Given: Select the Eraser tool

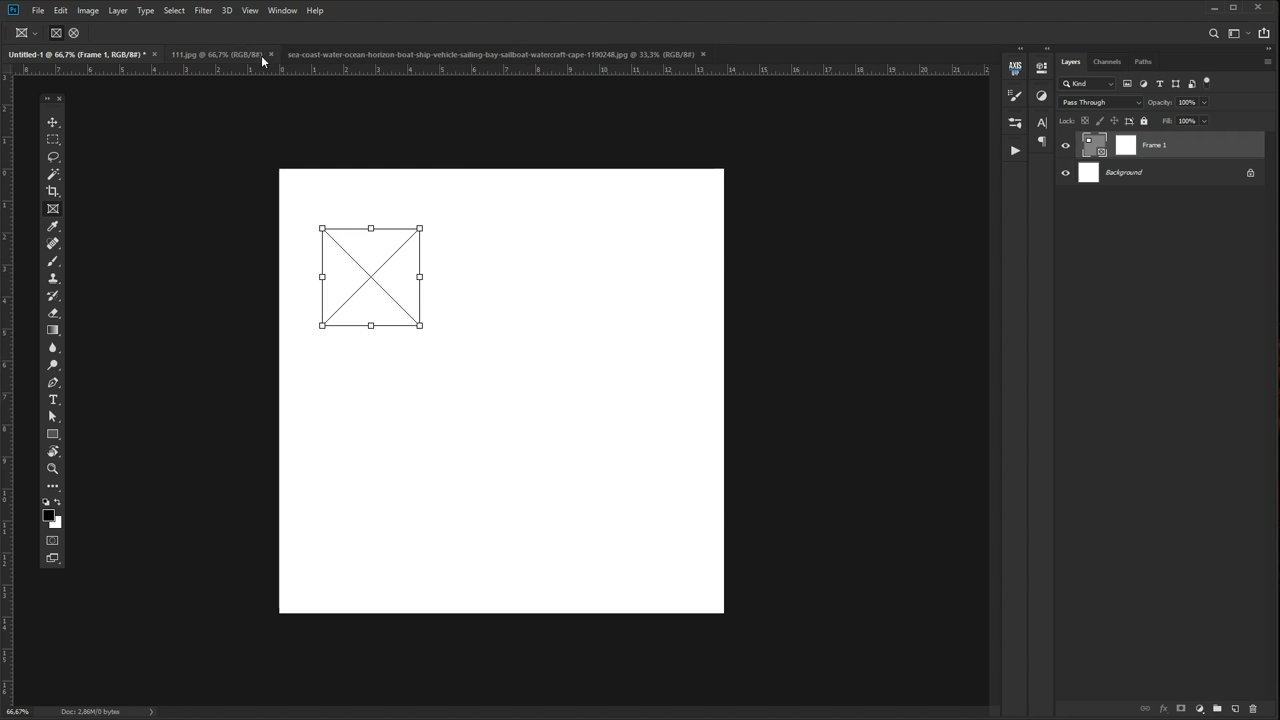Looking at the screenshot, I should (53, 312).
